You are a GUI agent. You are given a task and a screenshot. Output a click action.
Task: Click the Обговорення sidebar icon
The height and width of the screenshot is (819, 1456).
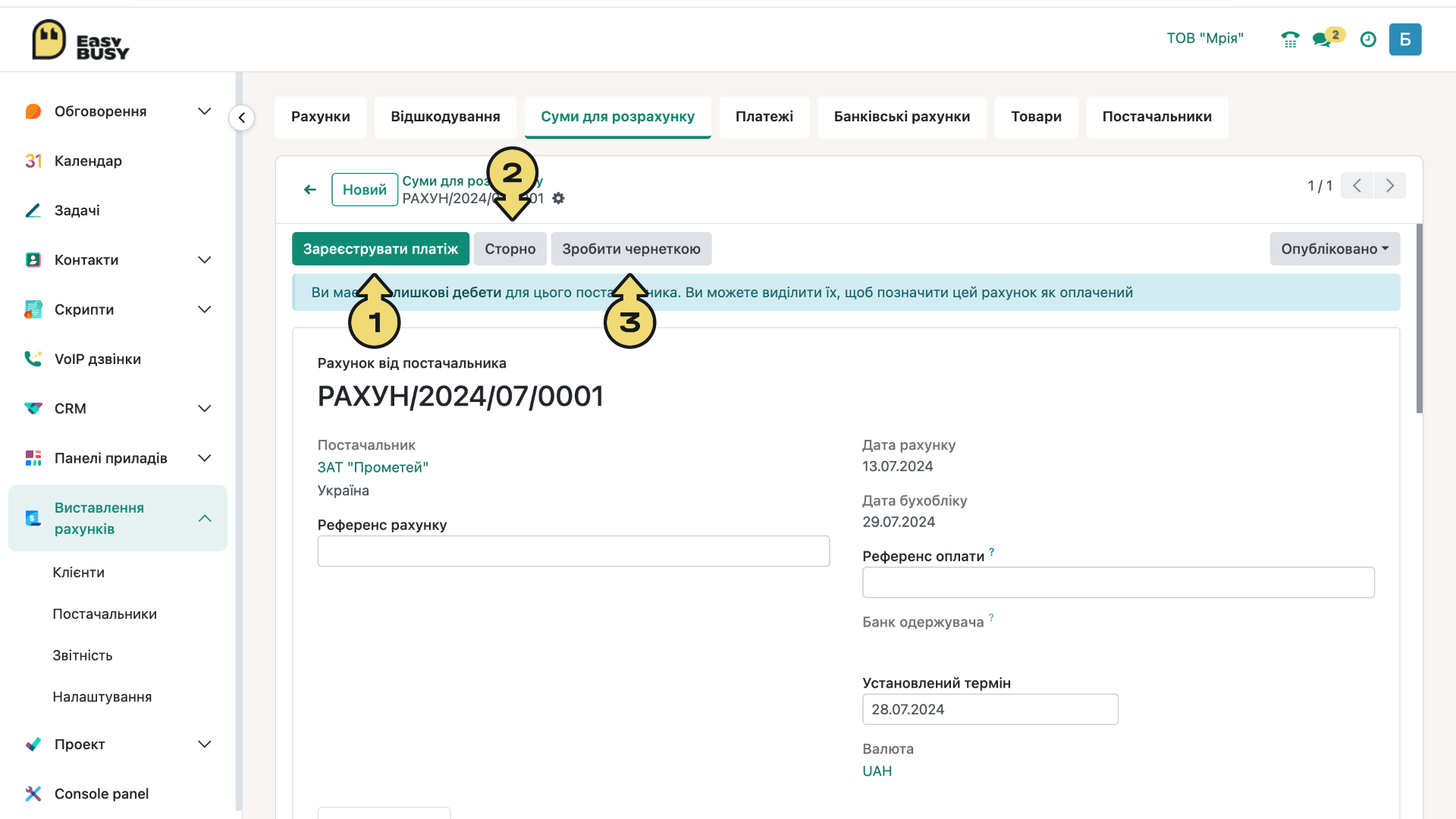coord(33,111)
